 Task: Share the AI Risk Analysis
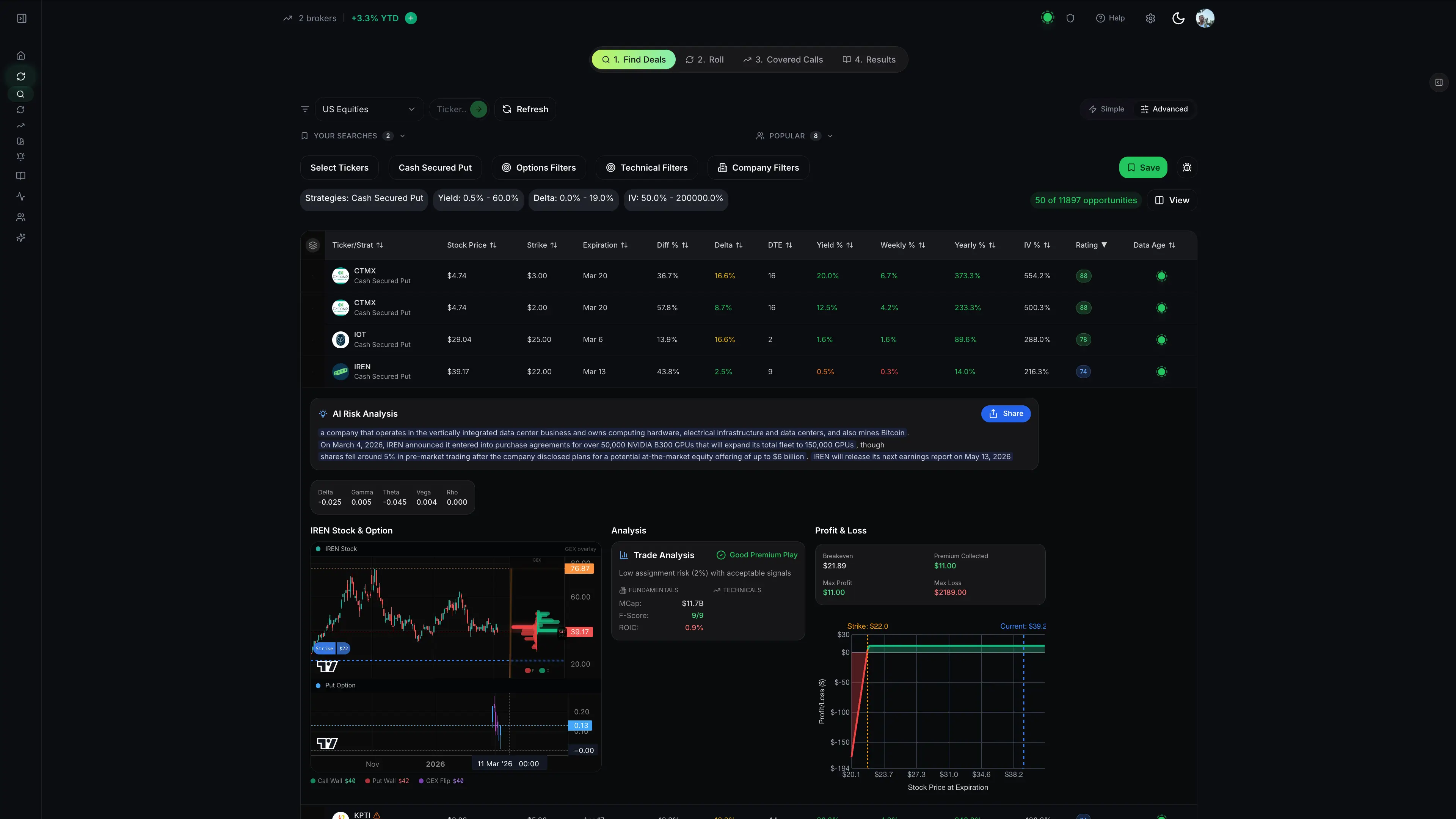pyautogui.click(x=1006, y=414)
